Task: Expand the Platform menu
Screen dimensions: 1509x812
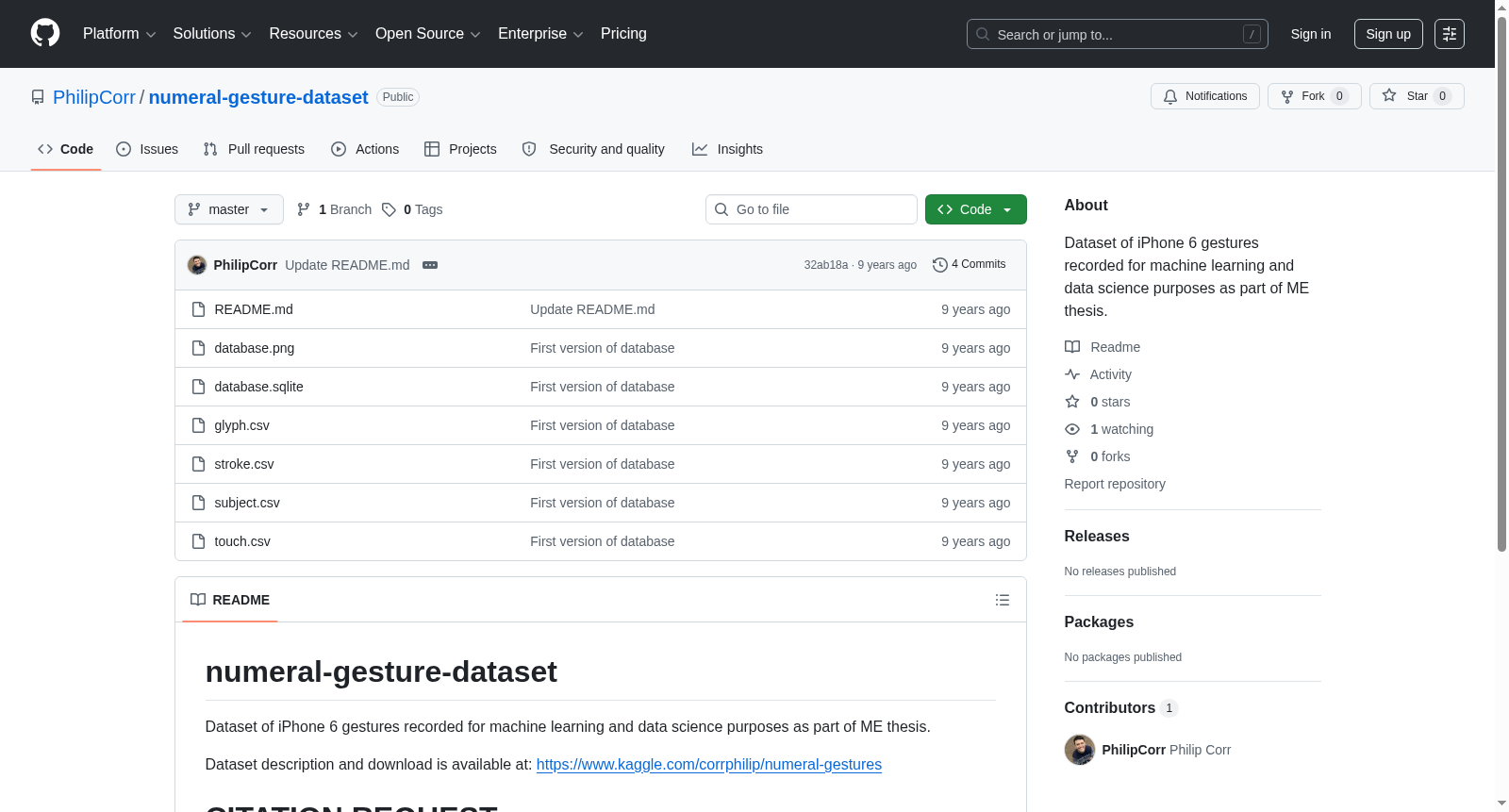Action: tap(119, 34)
